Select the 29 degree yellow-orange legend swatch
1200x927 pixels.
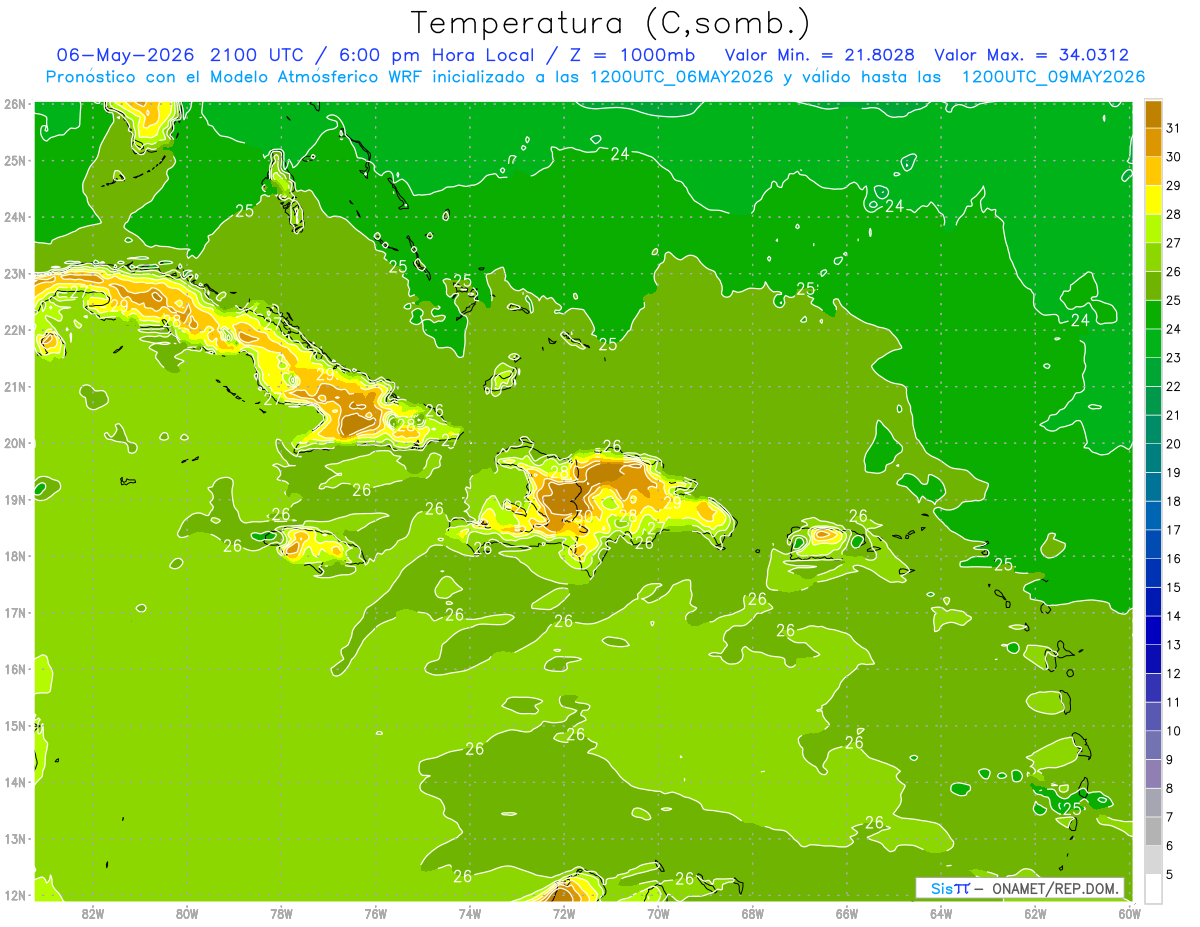pos(1153,172)
